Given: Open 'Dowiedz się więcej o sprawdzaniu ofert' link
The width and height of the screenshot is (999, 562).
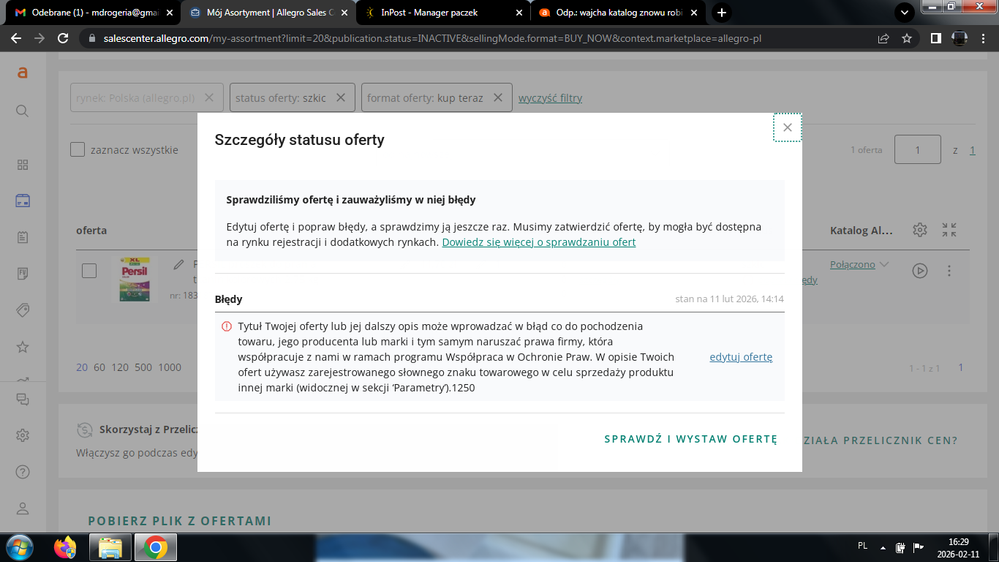Looking at the screenshot, I should pyautogui.click(x=538, y=242).
